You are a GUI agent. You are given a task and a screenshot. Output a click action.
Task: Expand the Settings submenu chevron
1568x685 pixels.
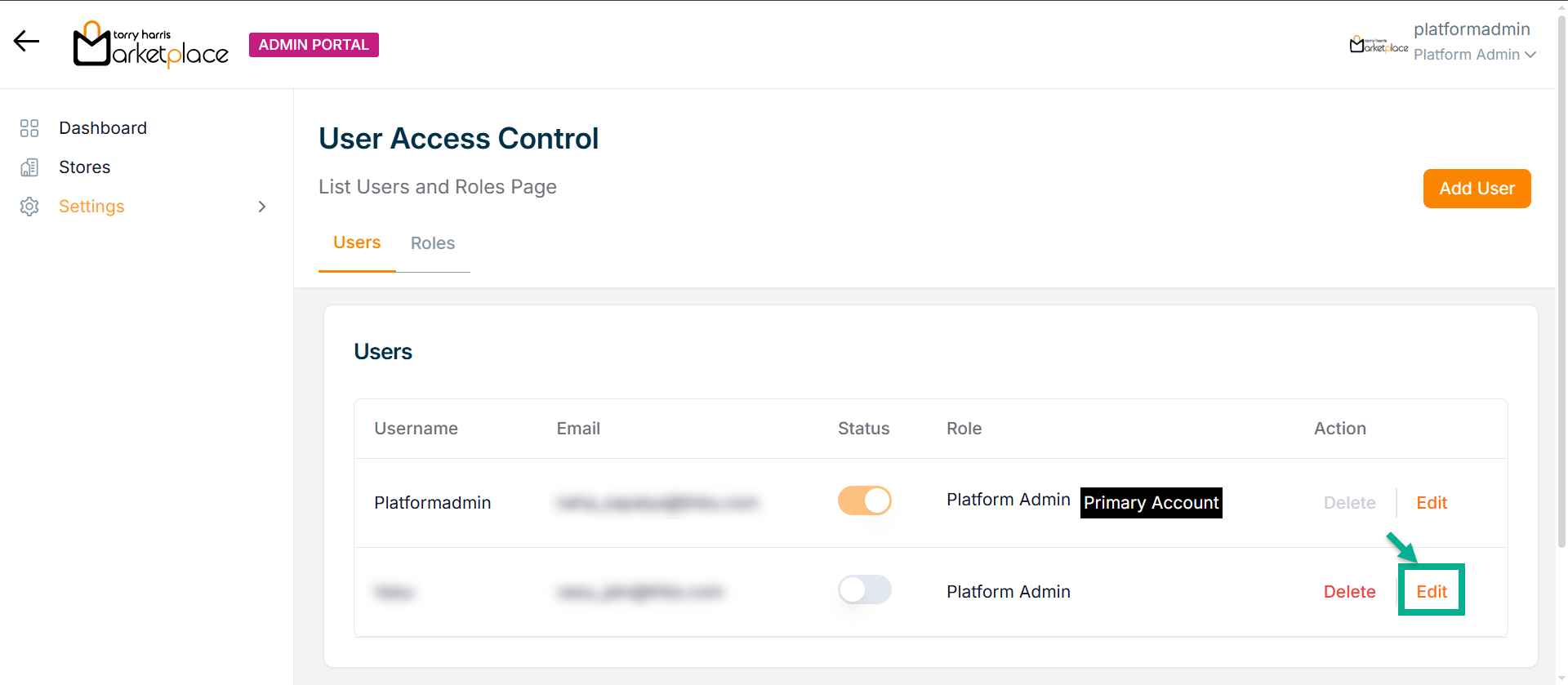[x=262, y=207]
